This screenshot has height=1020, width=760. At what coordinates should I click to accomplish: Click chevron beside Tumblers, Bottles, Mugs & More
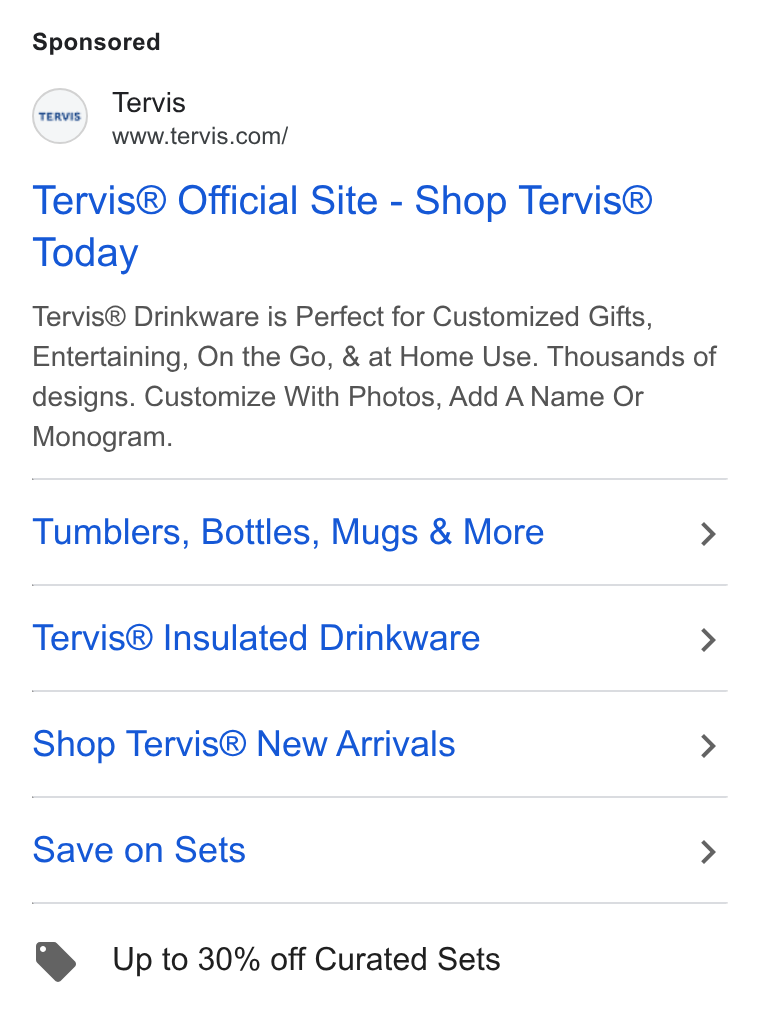coord(708,533)
